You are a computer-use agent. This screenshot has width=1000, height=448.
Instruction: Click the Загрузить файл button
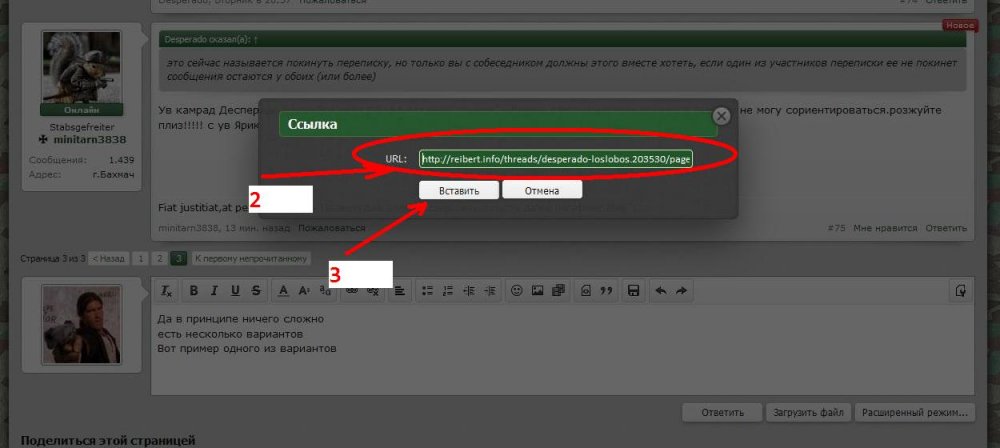808,412
